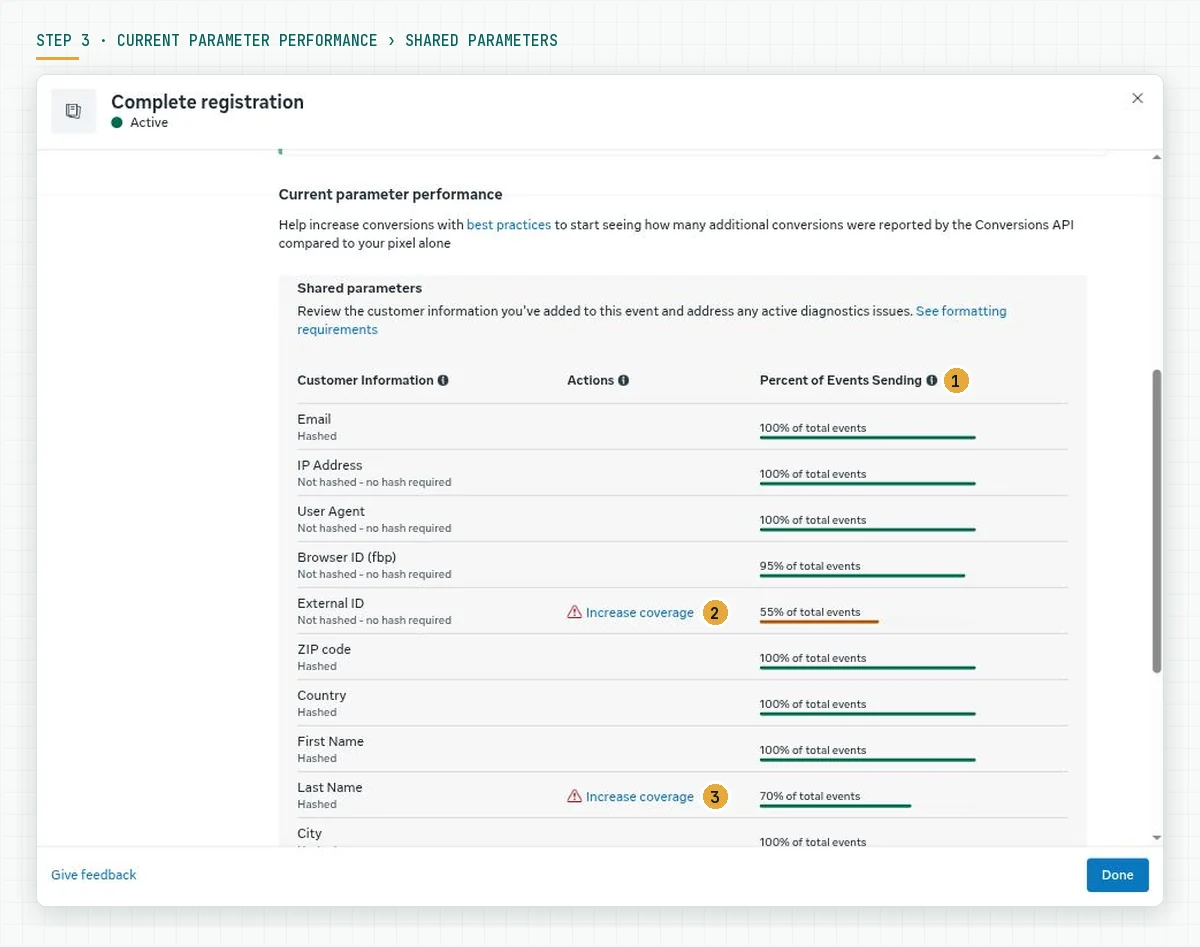Image resolution: width=1200 pixels, height=947 pixels.
Task: Click the IP Address row label
Action: tap(330, 465)
